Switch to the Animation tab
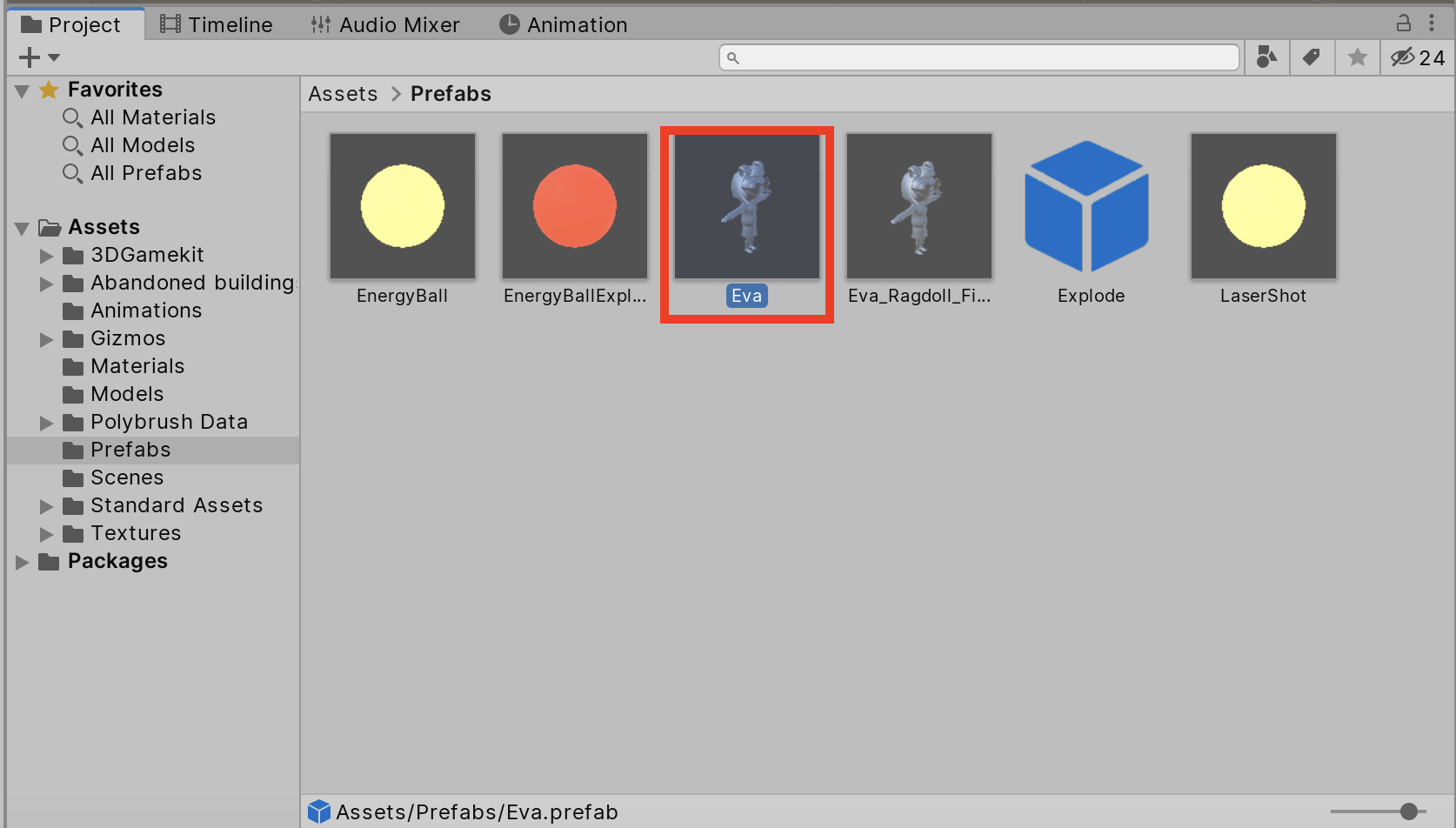This screenshot has height=828, width=1456. [564, 24]
